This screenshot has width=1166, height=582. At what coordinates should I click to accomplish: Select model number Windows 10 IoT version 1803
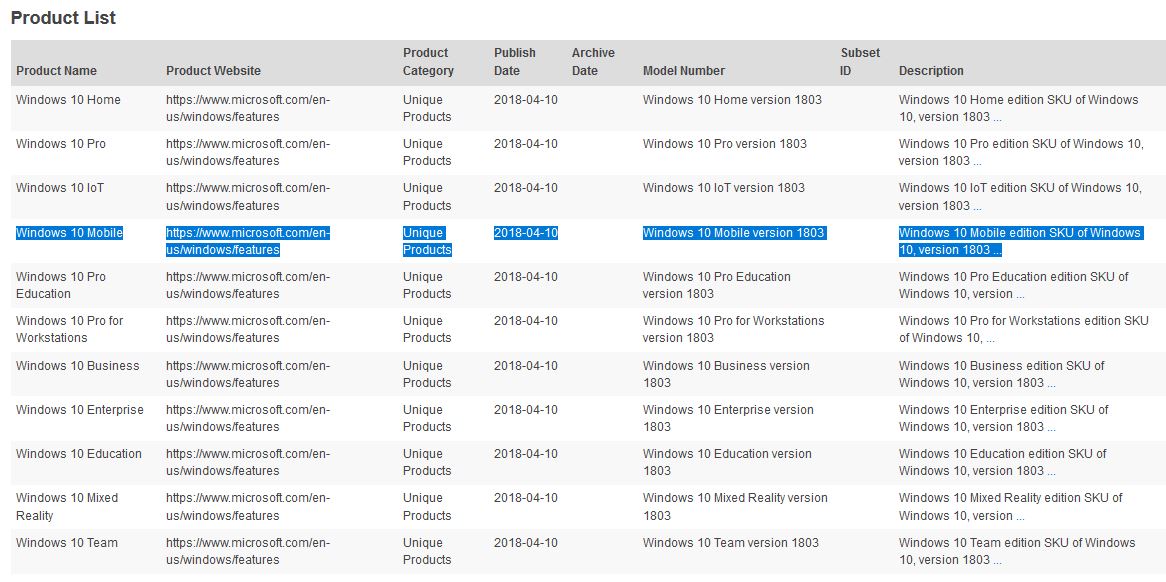(724, 187)
